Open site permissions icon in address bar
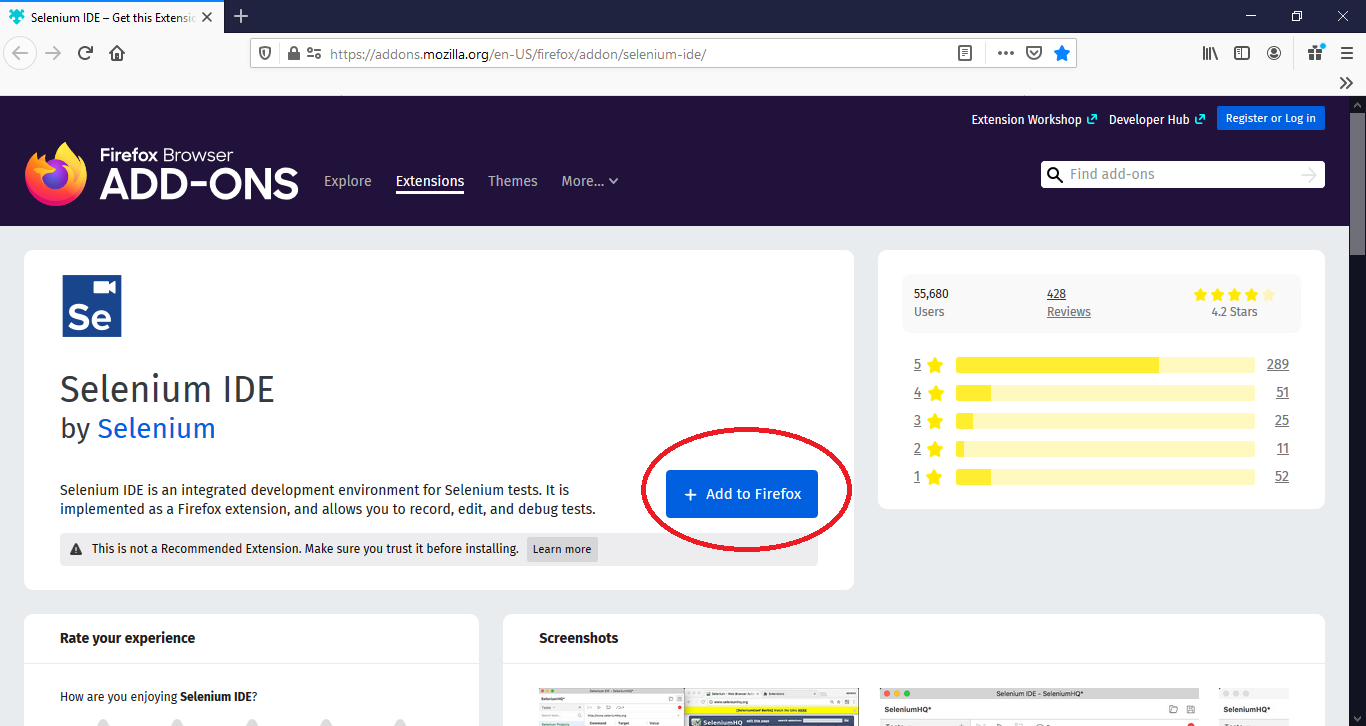Viewport: 1366px width, 726px height. (x=314, y=54)
